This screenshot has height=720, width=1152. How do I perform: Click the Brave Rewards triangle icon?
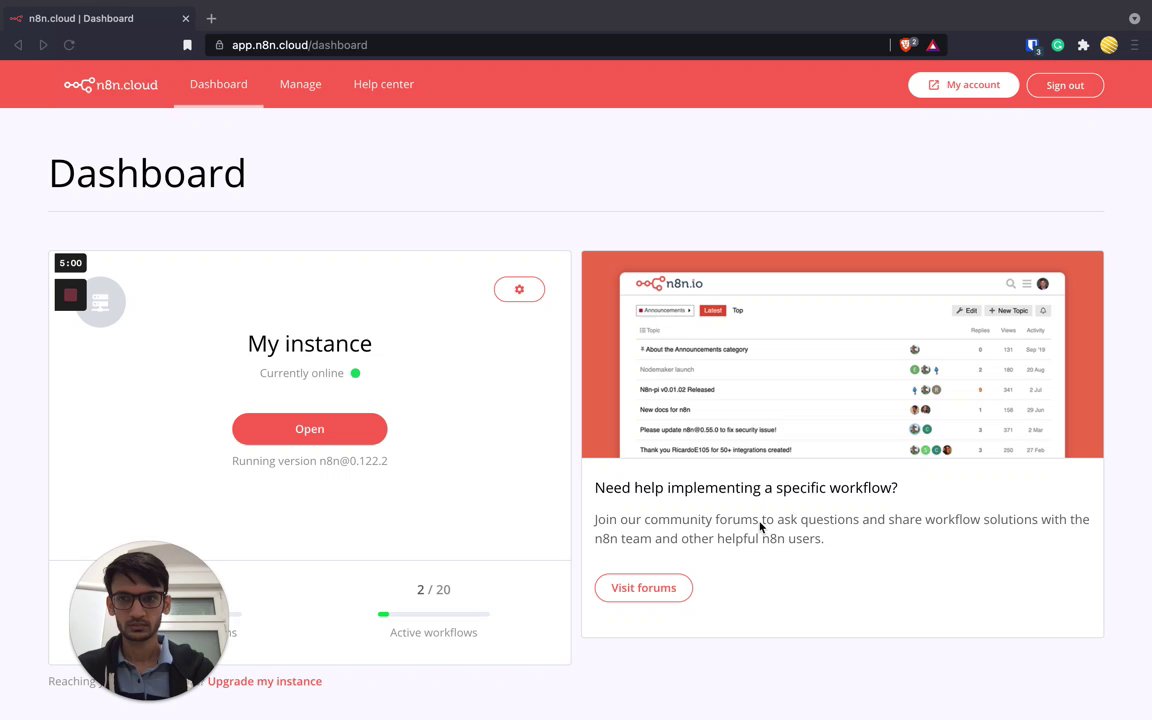(x=932, y=46)
